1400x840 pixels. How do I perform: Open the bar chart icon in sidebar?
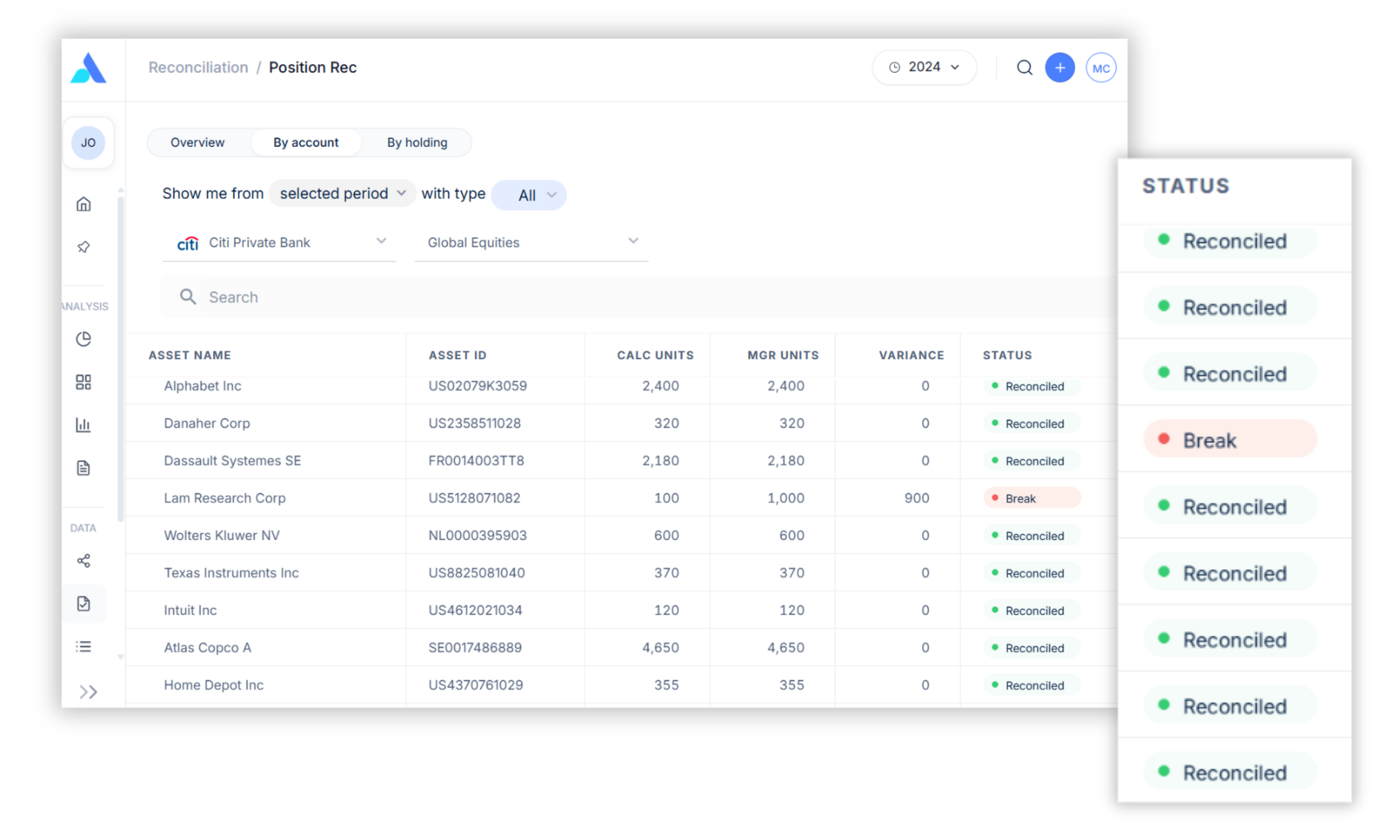(x=83, y=425)
